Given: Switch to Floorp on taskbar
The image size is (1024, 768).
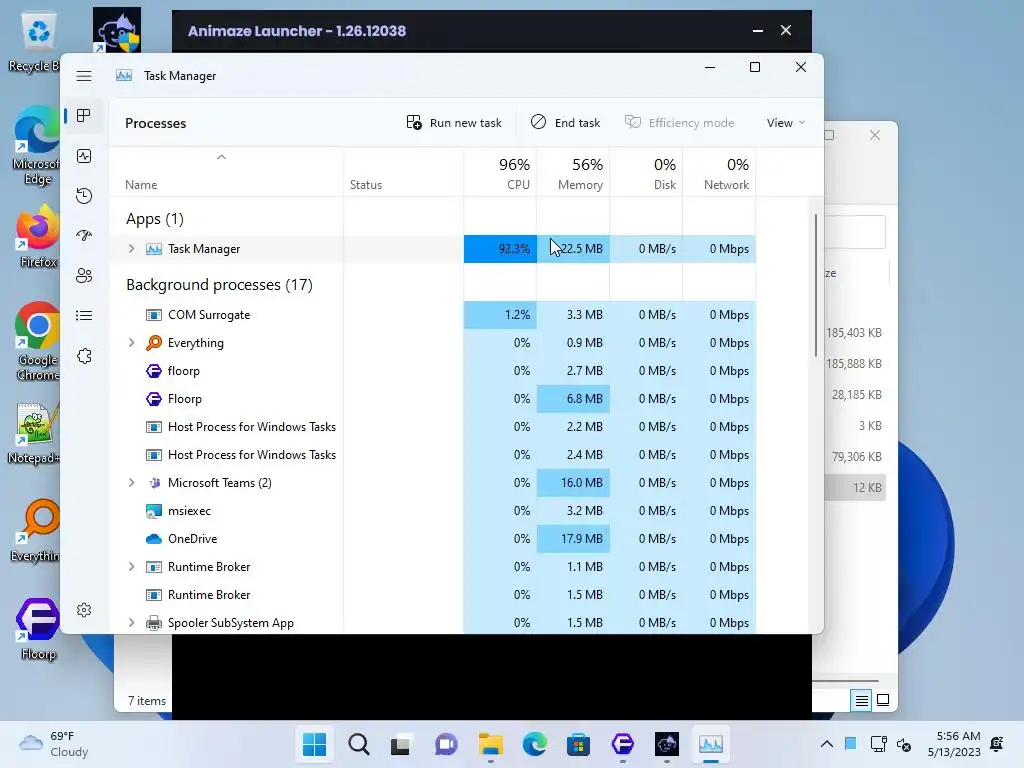Looking at the screenshot, I should click(622, 744).
